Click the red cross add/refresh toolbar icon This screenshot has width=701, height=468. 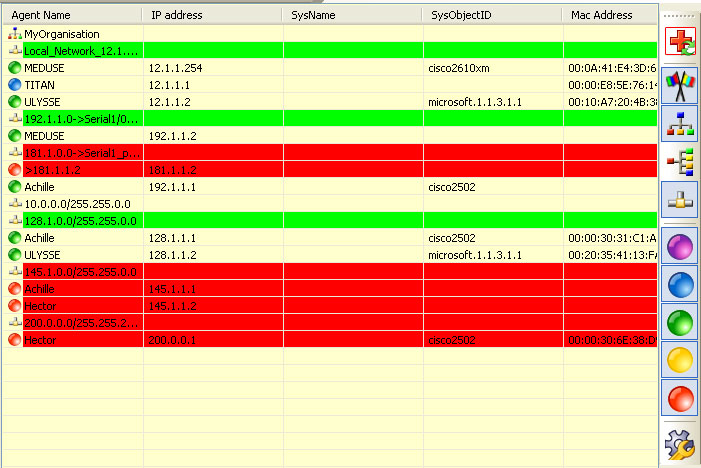pos(680,41)
